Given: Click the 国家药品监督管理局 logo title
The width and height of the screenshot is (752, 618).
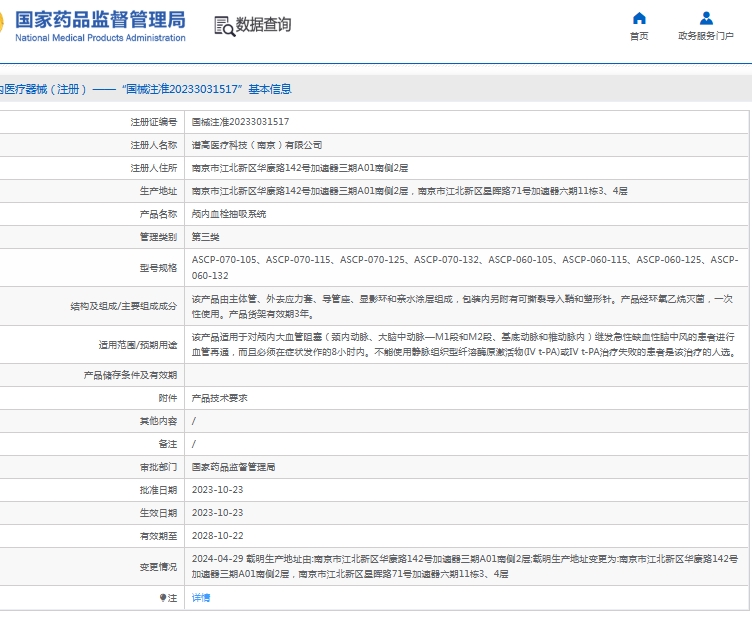Looking at the screenshot, I should tap(100, 20).
